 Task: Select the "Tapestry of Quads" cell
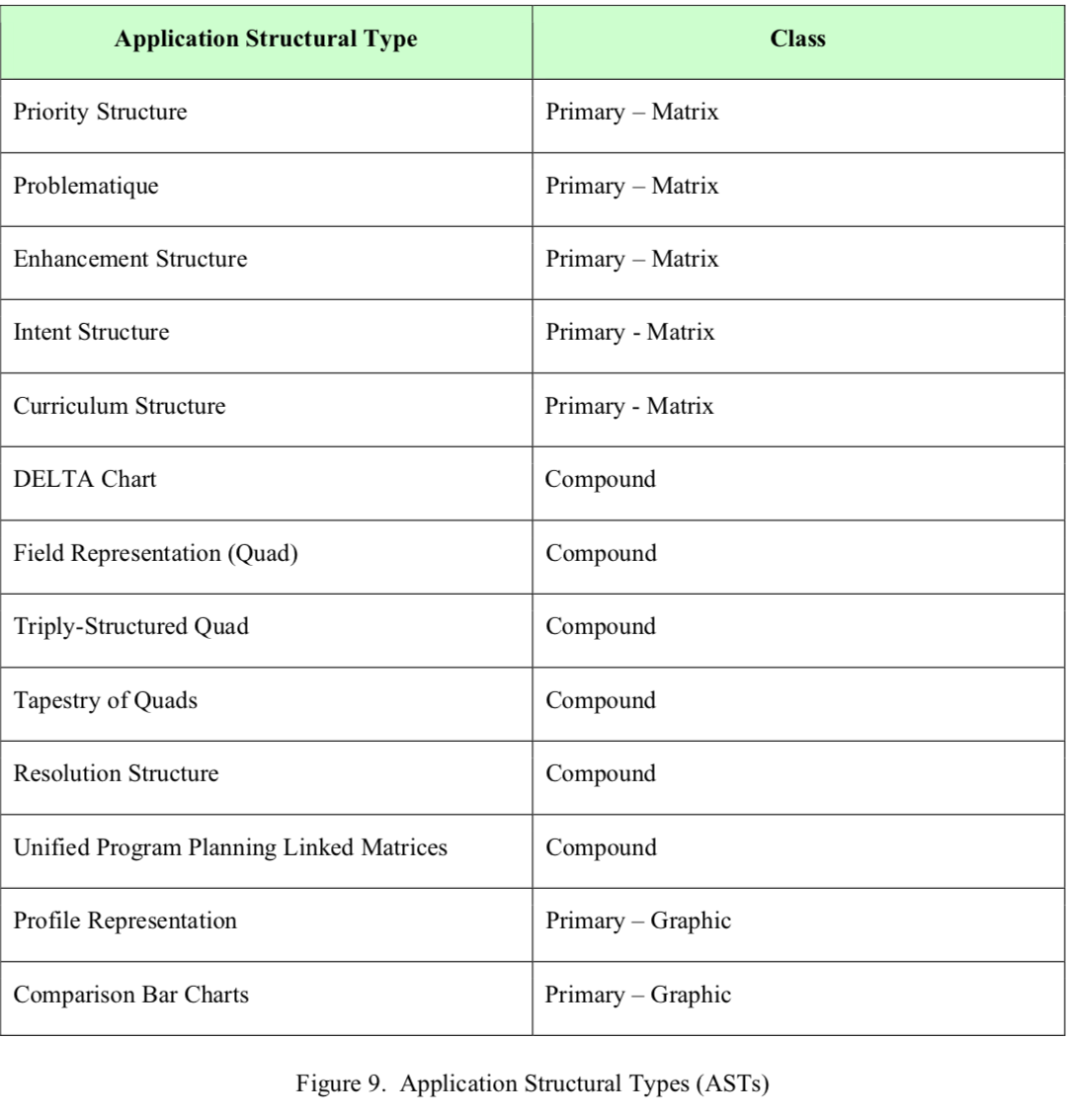coord(106,700)
